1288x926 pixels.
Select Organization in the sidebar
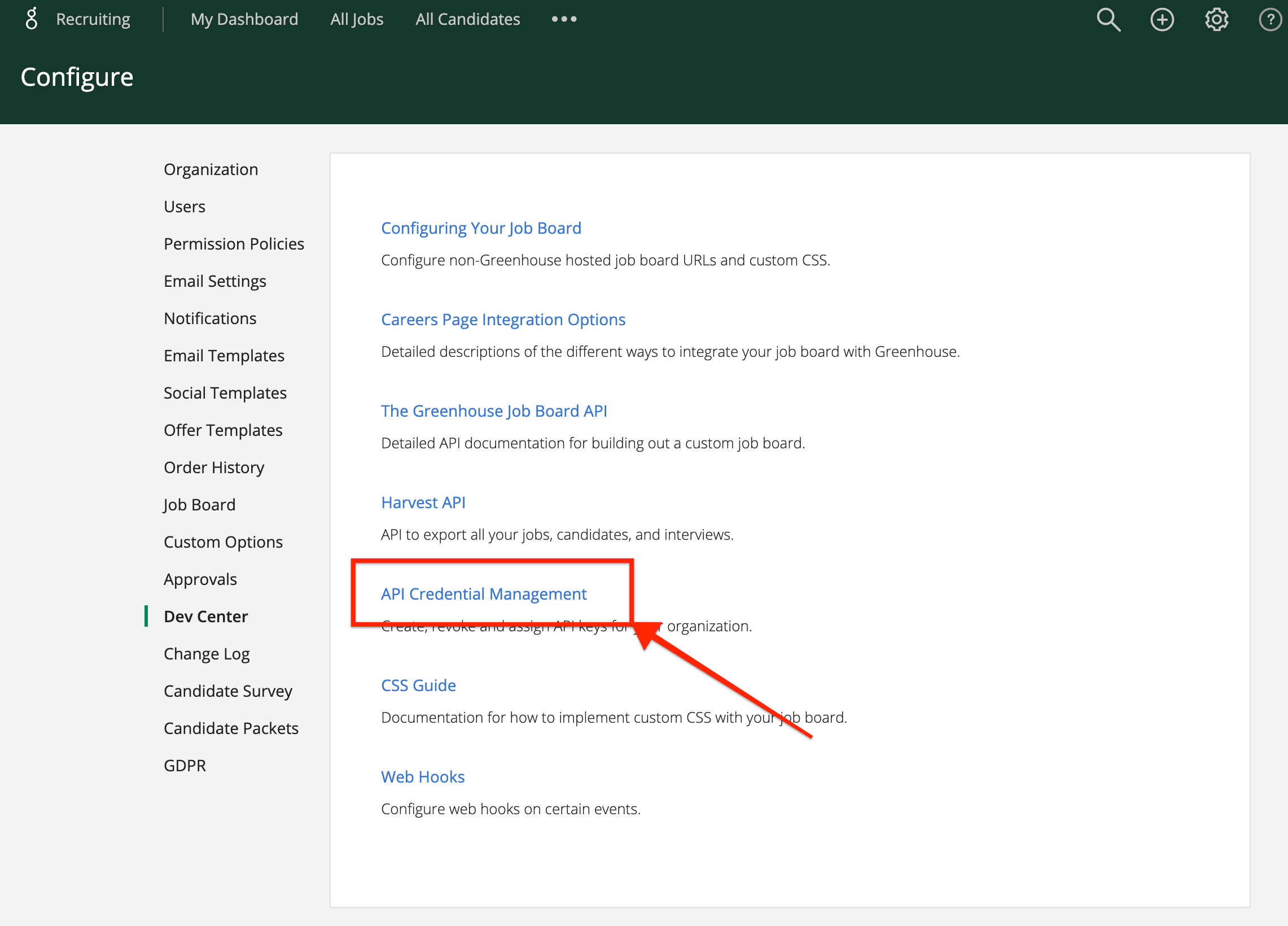click(211, 169)
